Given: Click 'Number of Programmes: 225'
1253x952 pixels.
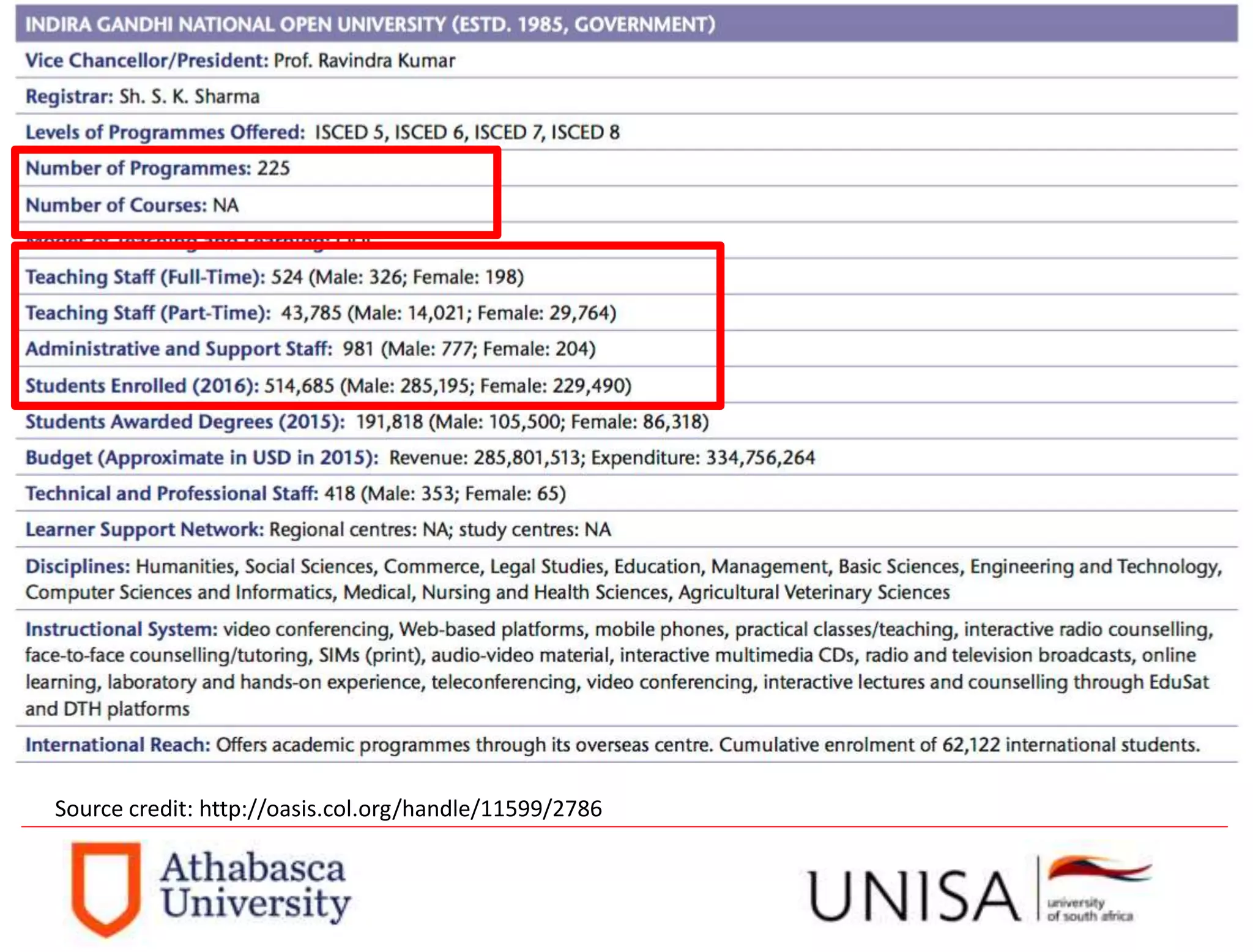Looking at the screenshot, I should 158,168.
